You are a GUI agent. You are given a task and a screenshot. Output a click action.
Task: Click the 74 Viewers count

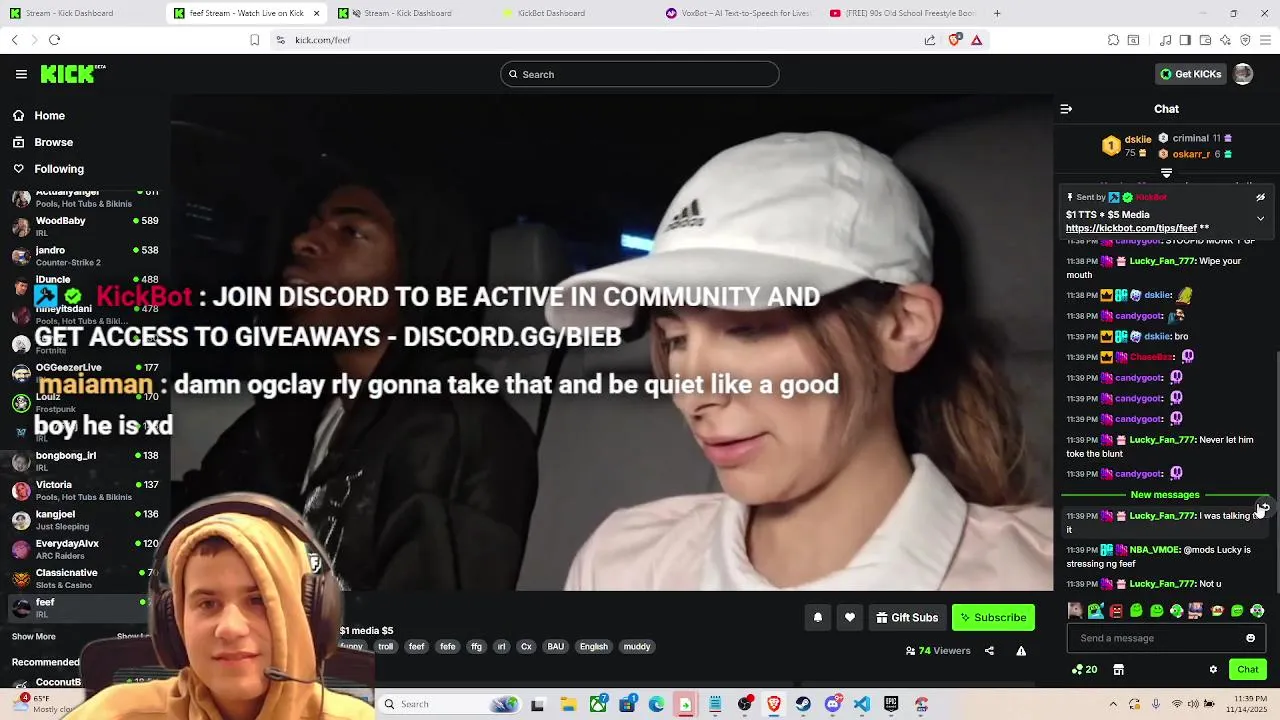point(938,651)
